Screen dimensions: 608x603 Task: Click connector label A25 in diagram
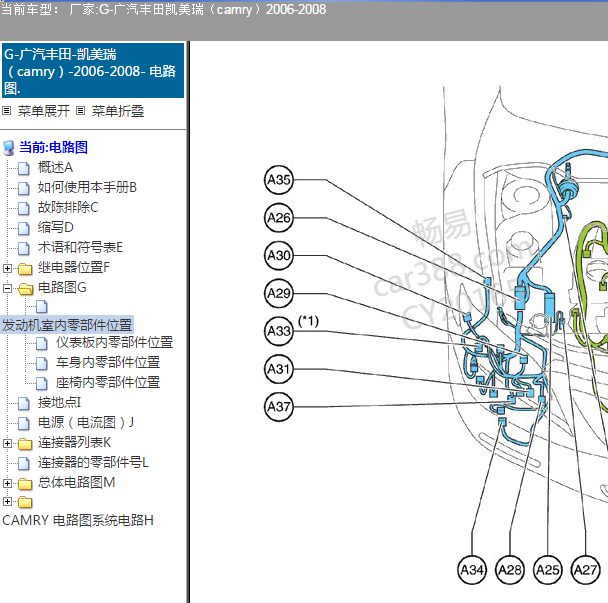pyautogui.click(x=548, y=570)
